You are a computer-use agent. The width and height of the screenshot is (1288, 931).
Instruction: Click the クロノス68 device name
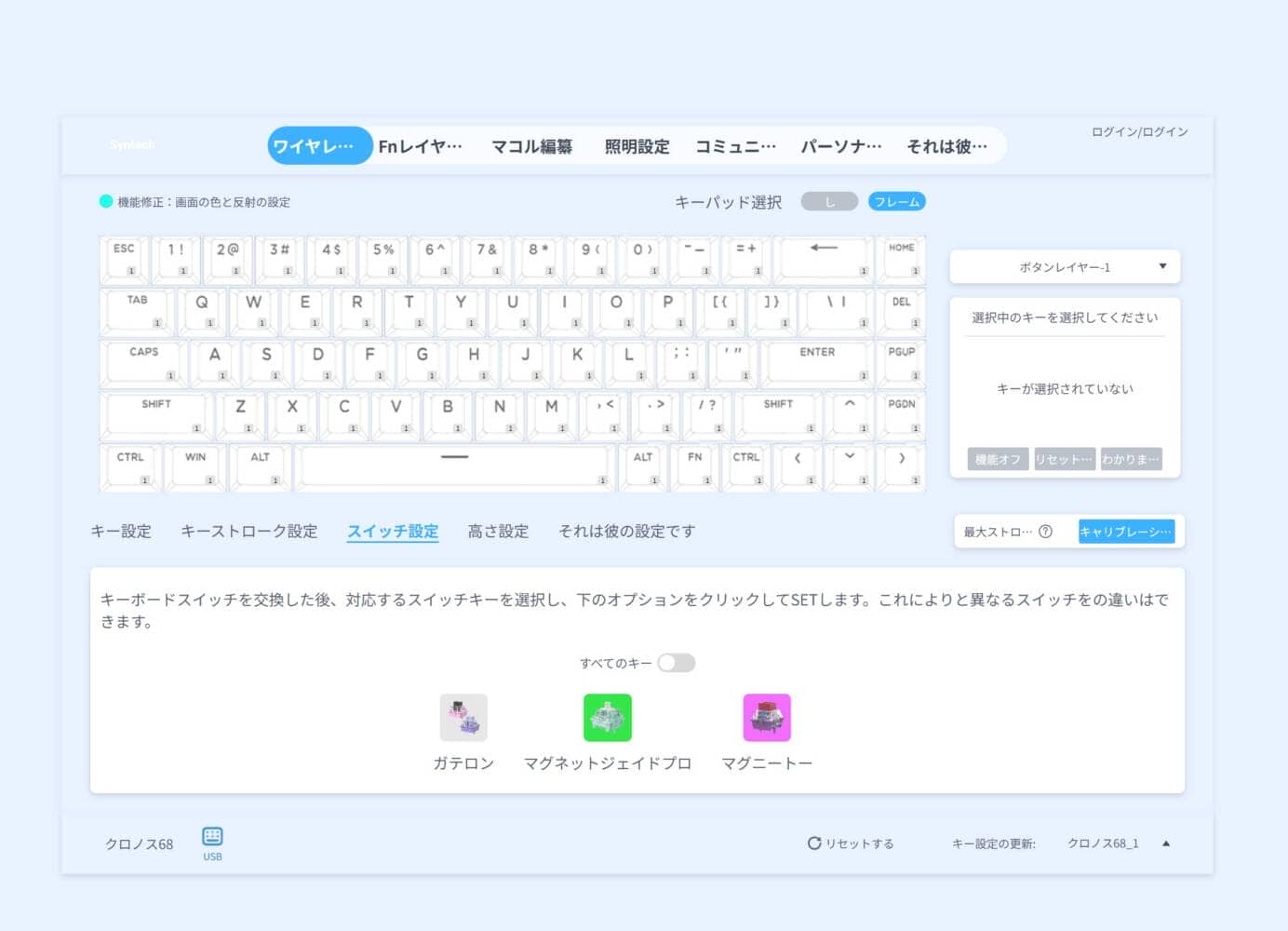click(139, 843)
